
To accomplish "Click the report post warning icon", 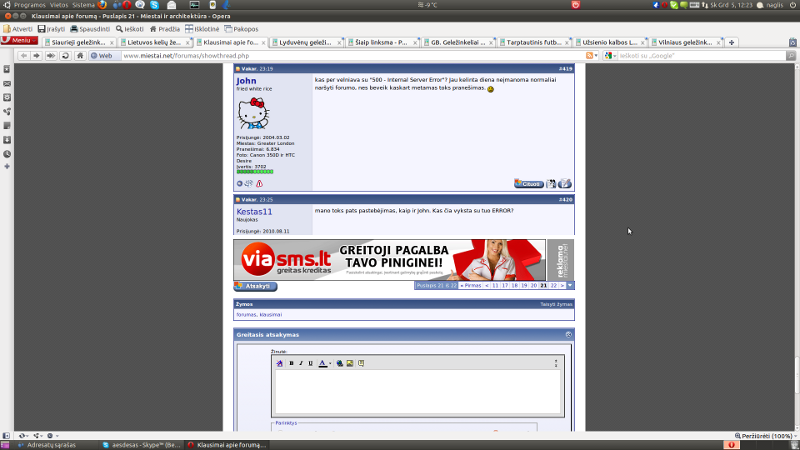I will click(259, 184).
